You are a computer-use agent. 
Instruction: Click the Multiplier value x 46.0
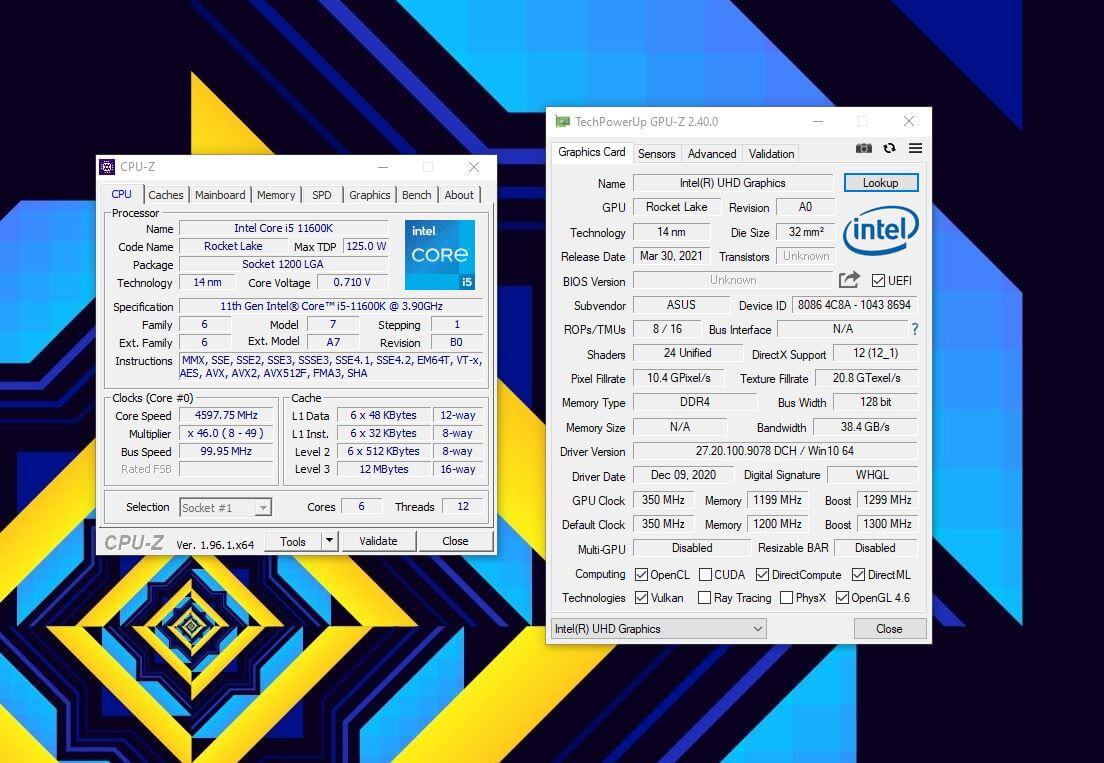click(226, 434)
